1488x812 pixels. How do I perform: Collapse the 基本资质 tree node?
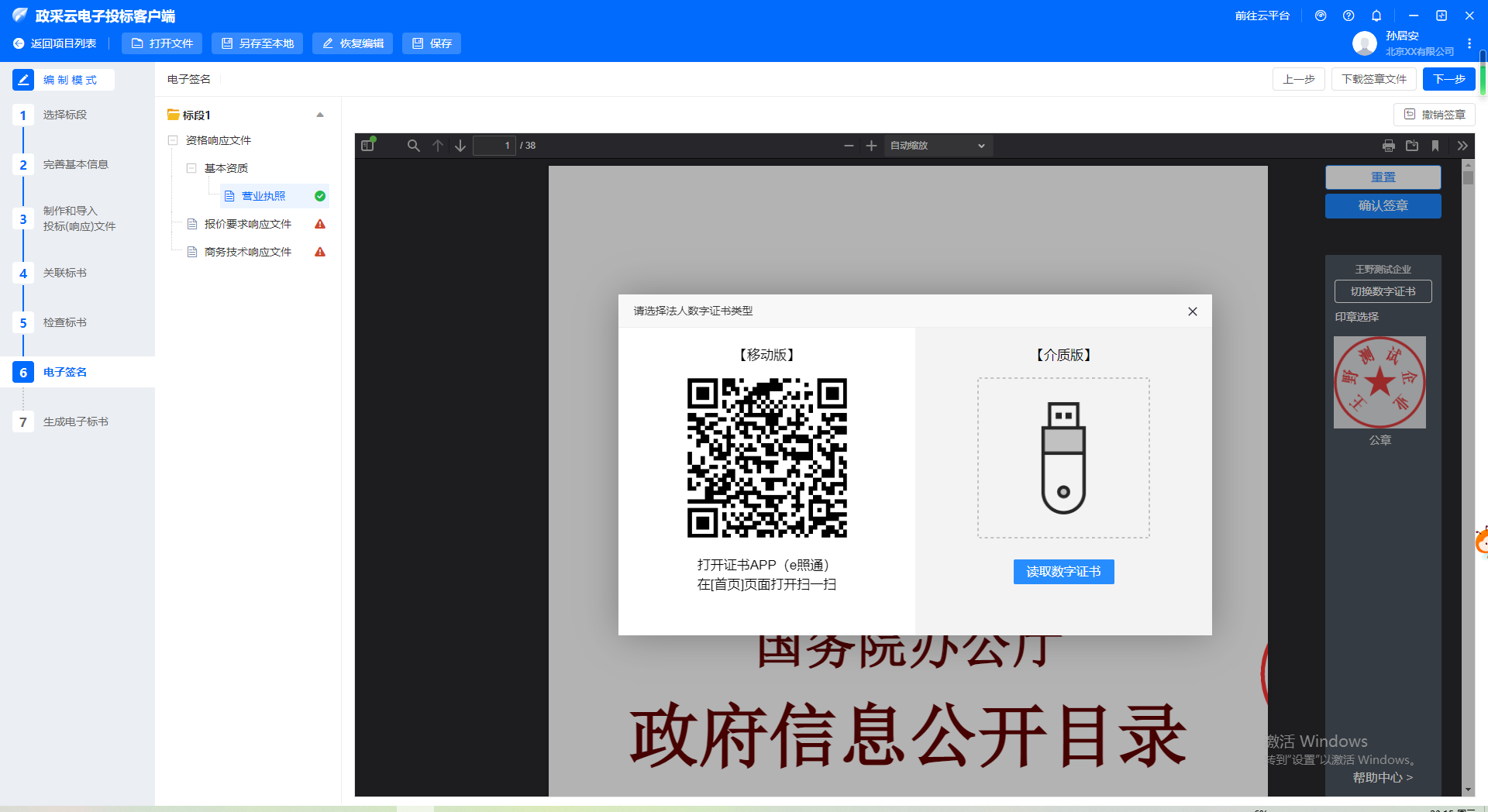[191, 168]
